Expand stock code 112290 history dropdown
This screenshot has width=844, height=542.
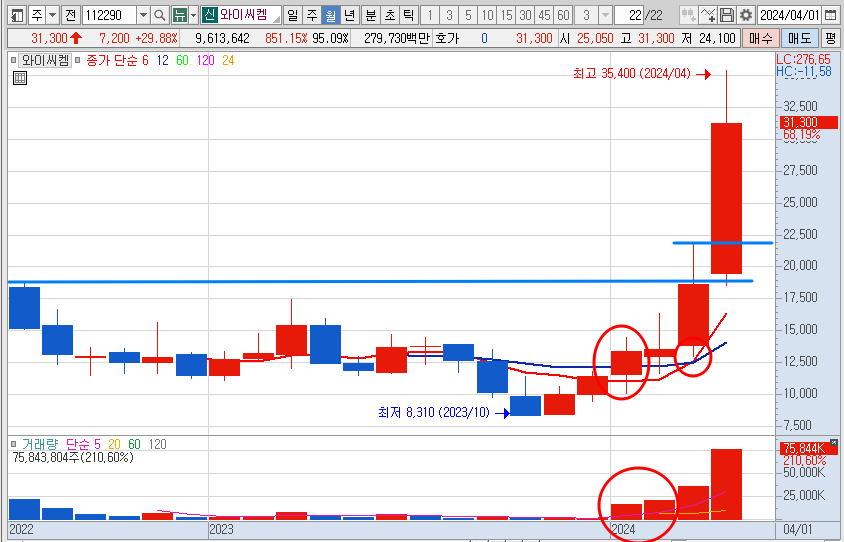click(x=143, y=15)
